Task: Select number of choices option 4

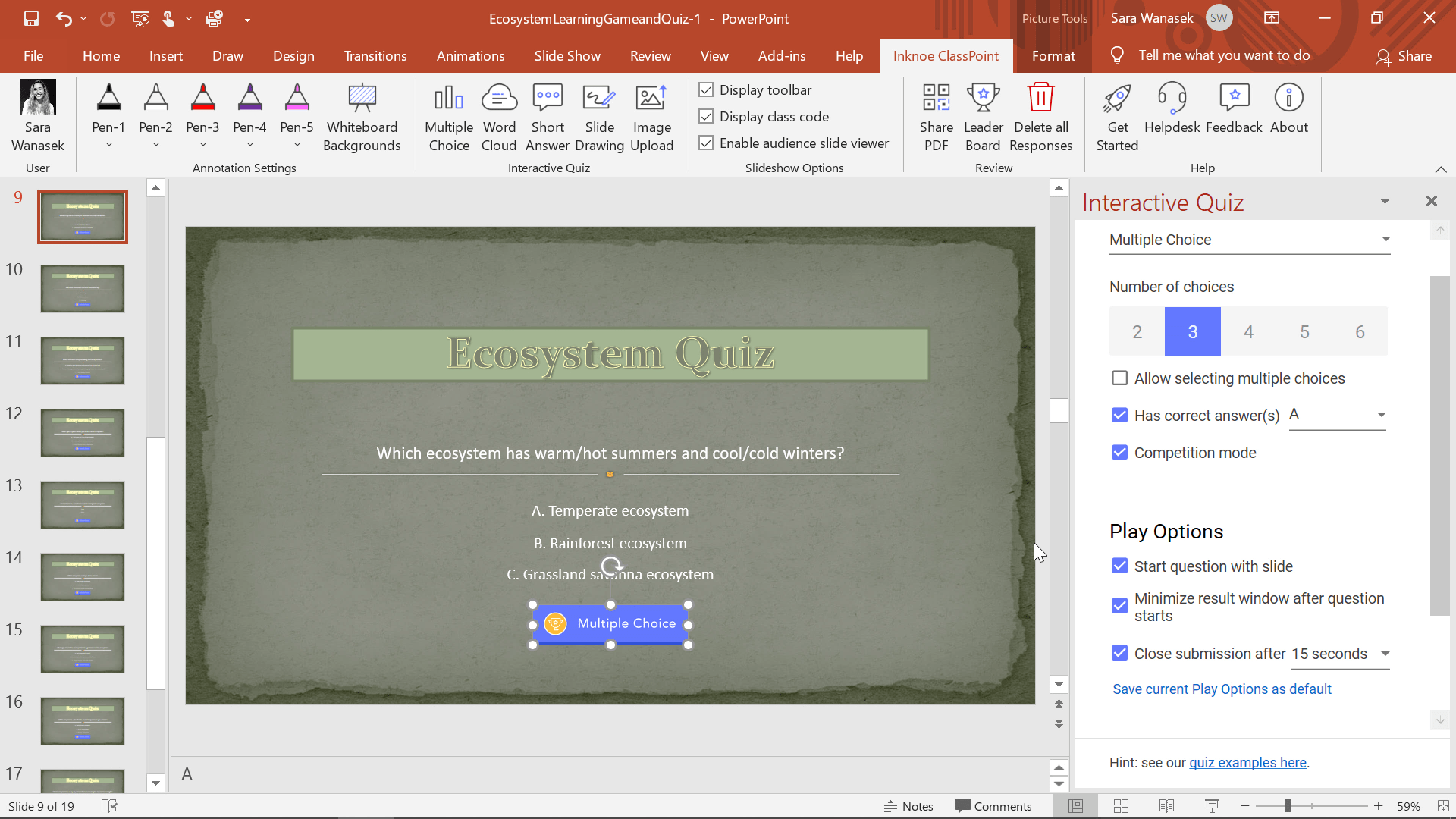Action: coord(1248,331)
